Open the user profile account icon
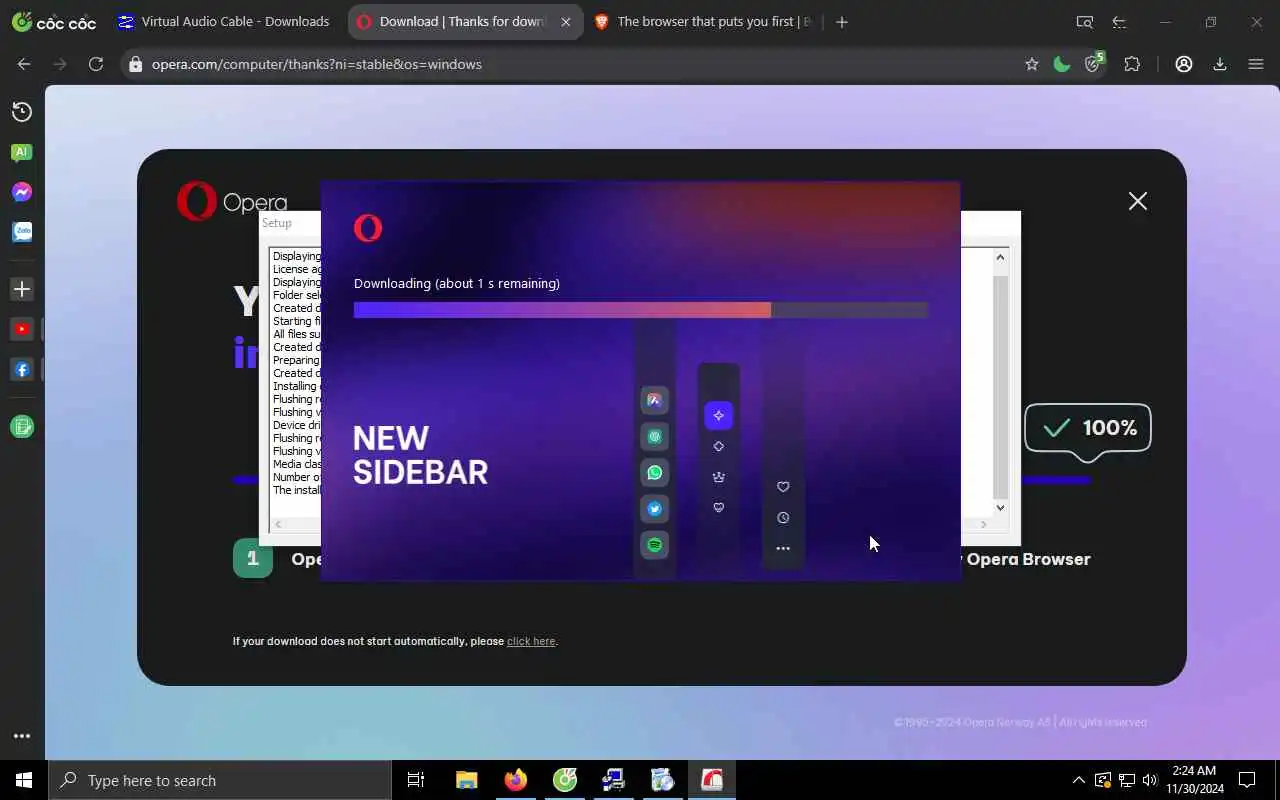The image size is (1280, 800). click(x=1184, y=64)
